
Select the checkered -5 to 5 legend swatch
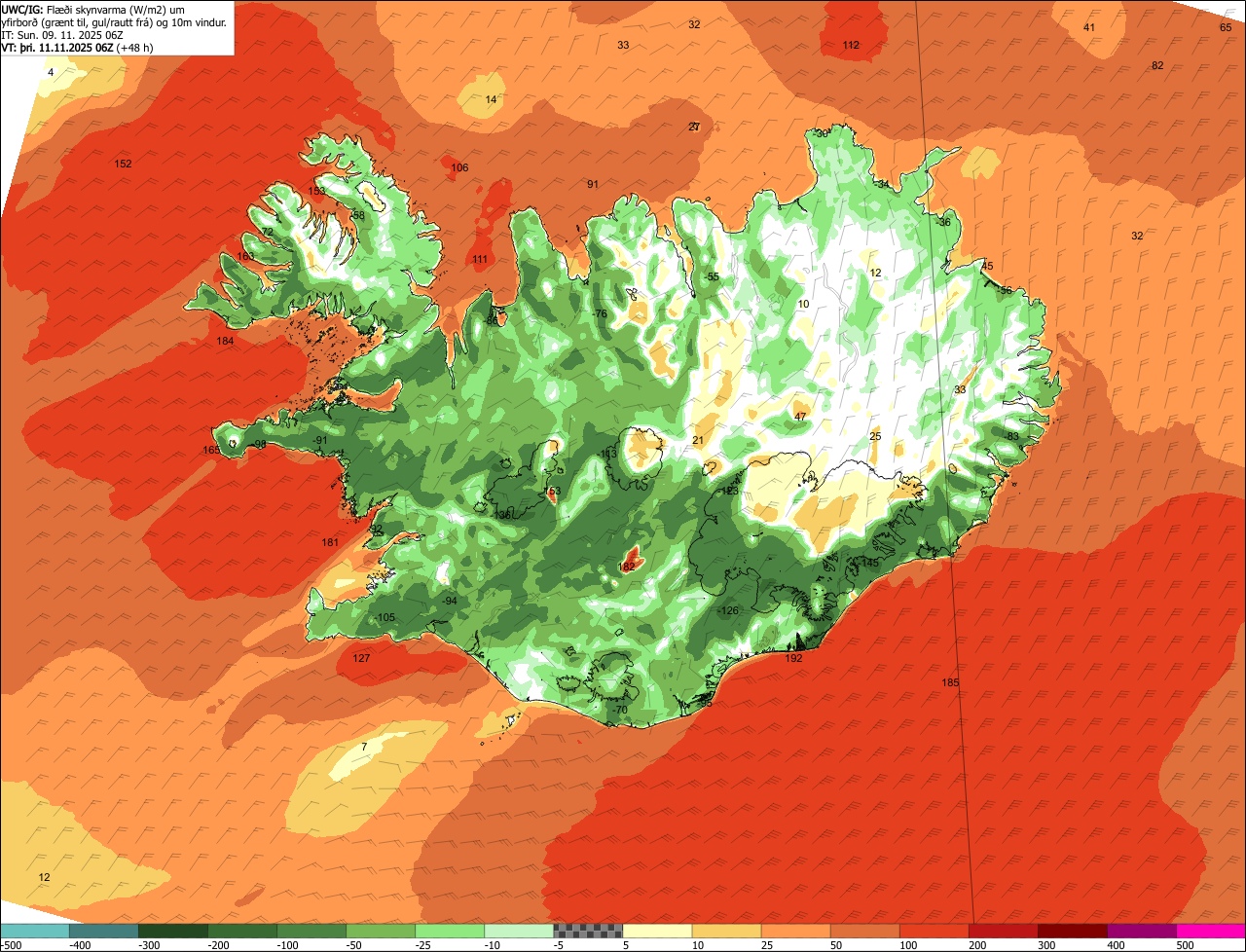pos(588,931)
